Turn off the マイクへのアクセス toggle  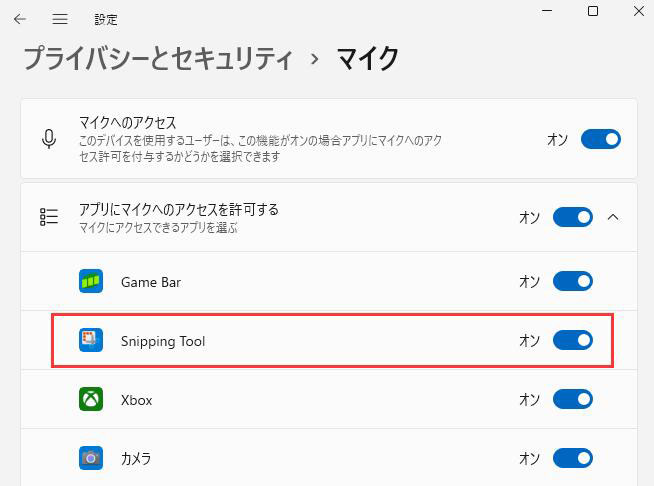point(600,139)
